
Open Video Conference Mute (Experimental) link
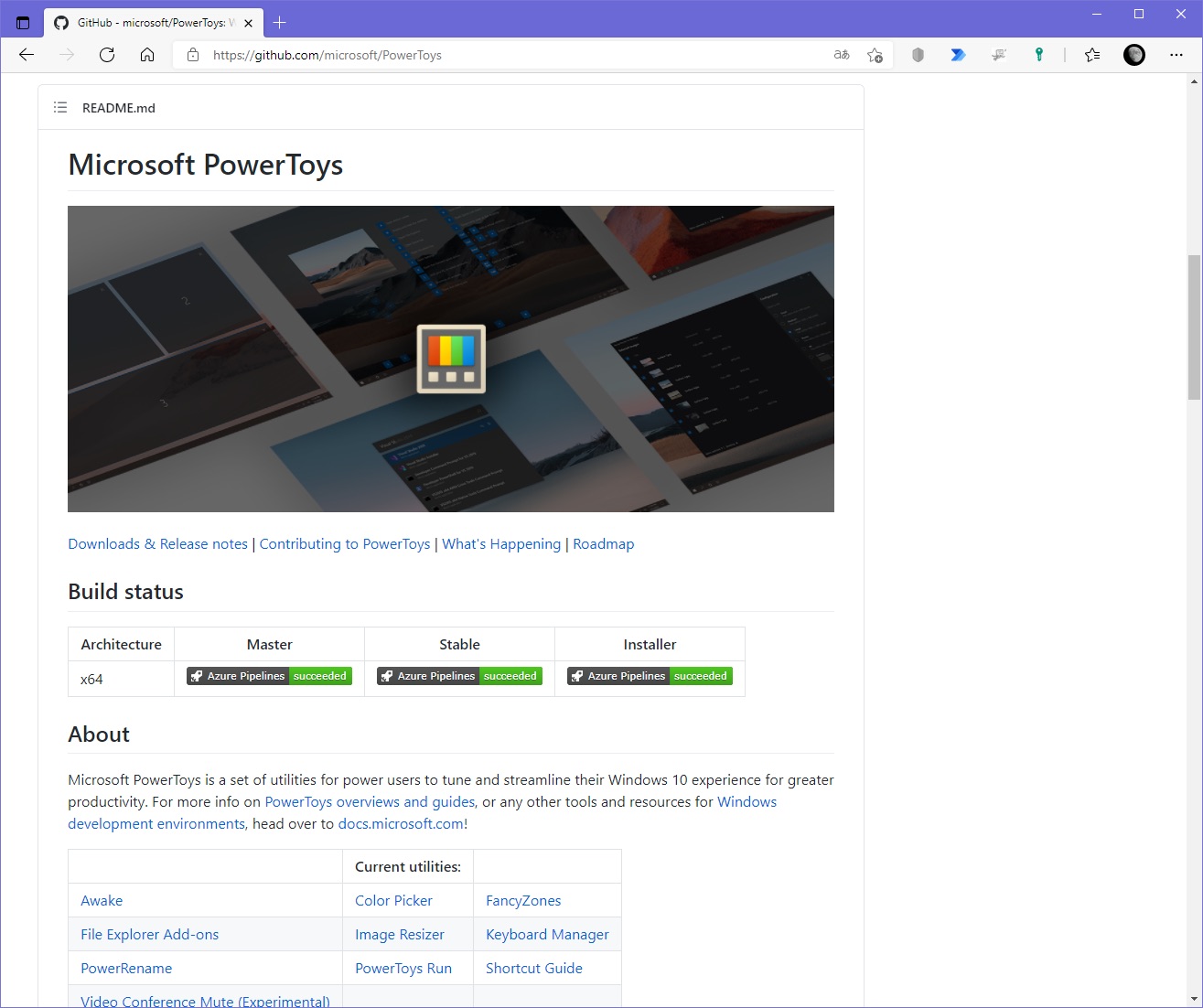(205, 1001)
